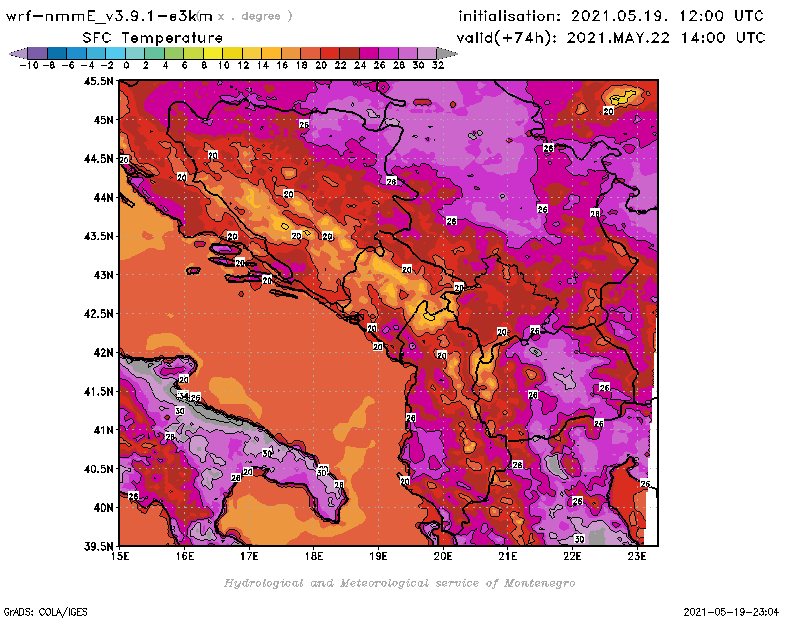Viewport: 800px width, 618px height.
Task: Select the 'SFC Temperature' heading
Action: pos(152,38)
